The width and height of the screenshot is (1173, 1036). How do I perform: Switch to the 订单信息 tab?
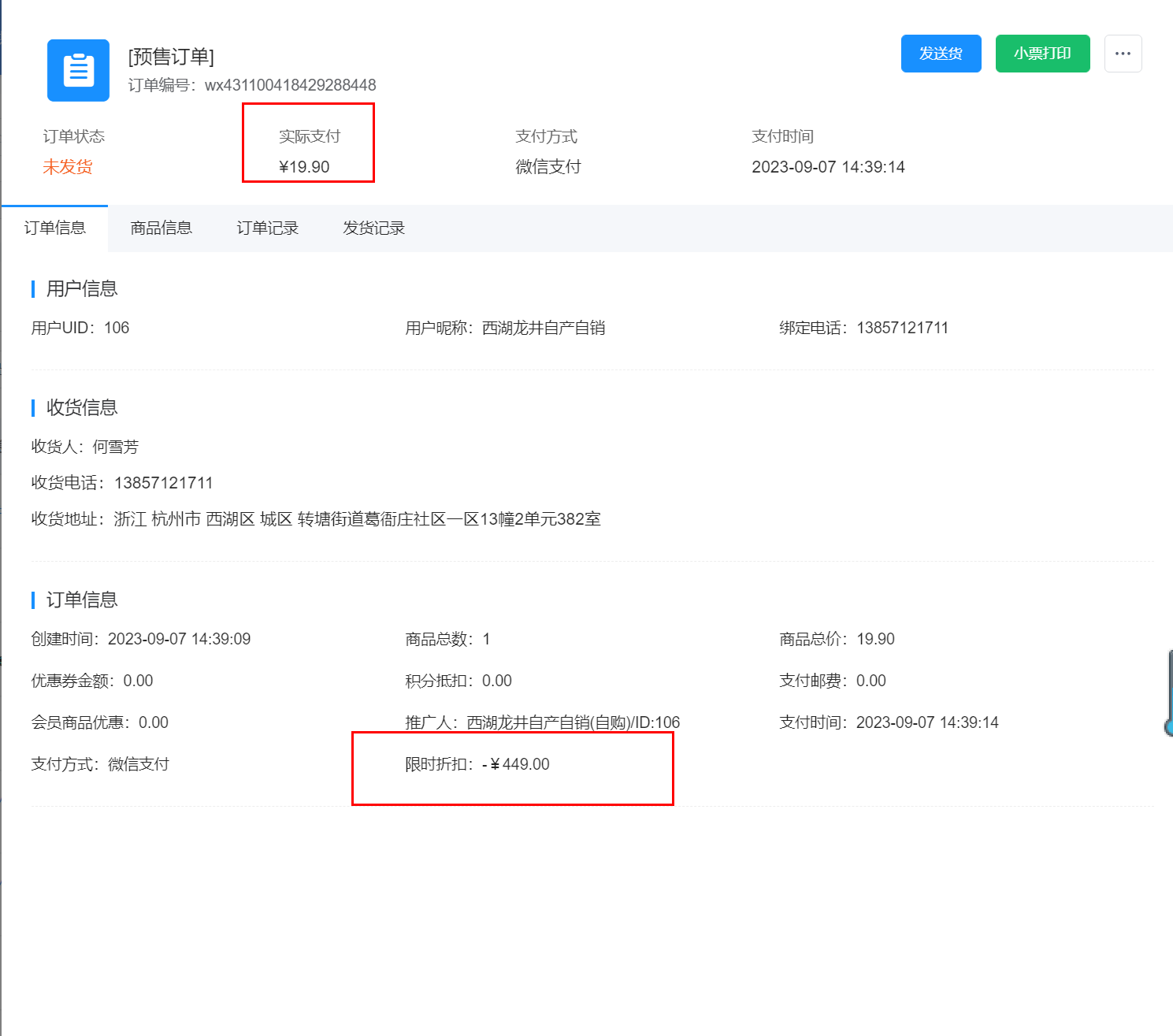coord(54,228)
